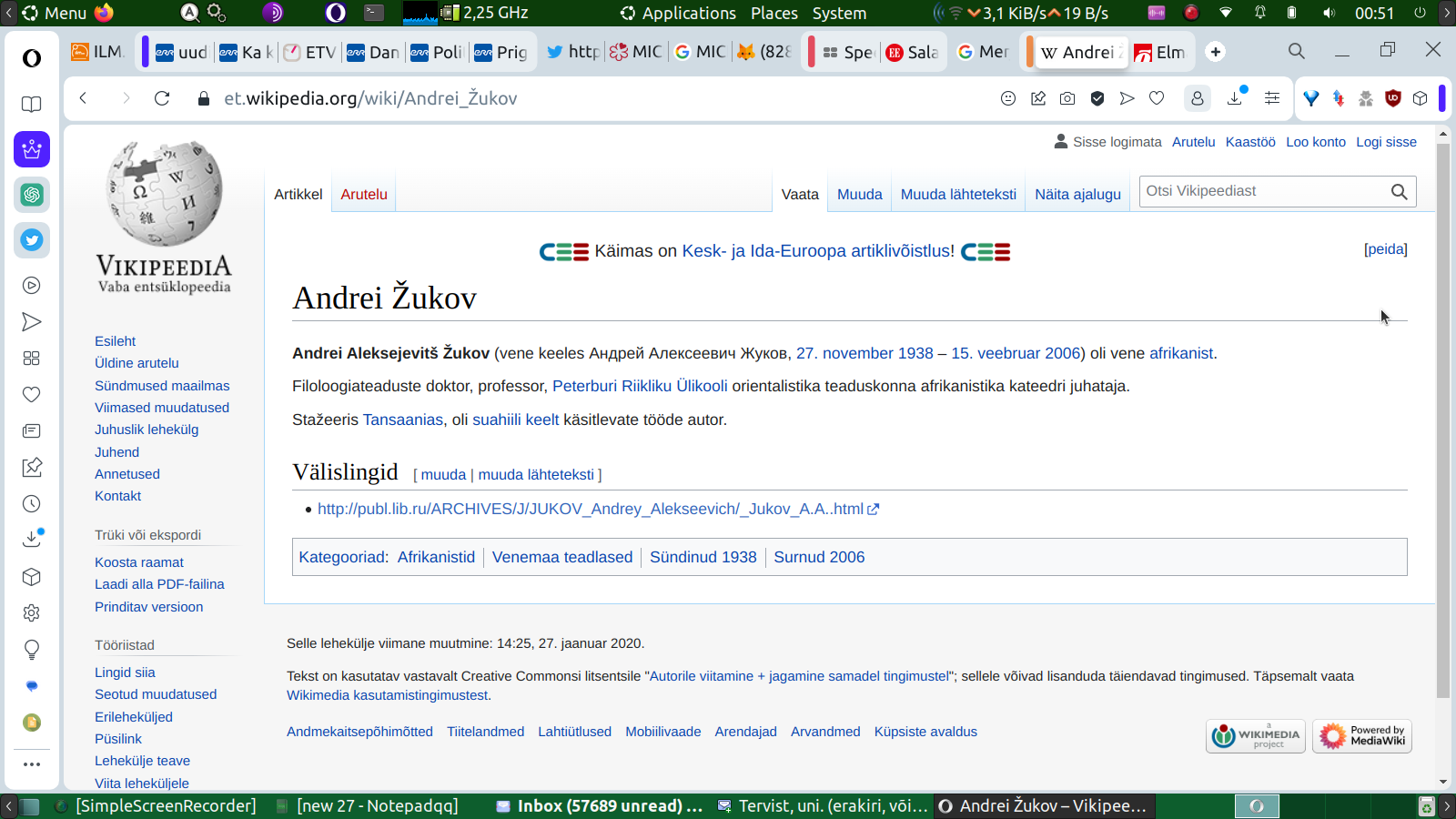
Task: Open sidebar settings gear icon
Action: (32, 613)
